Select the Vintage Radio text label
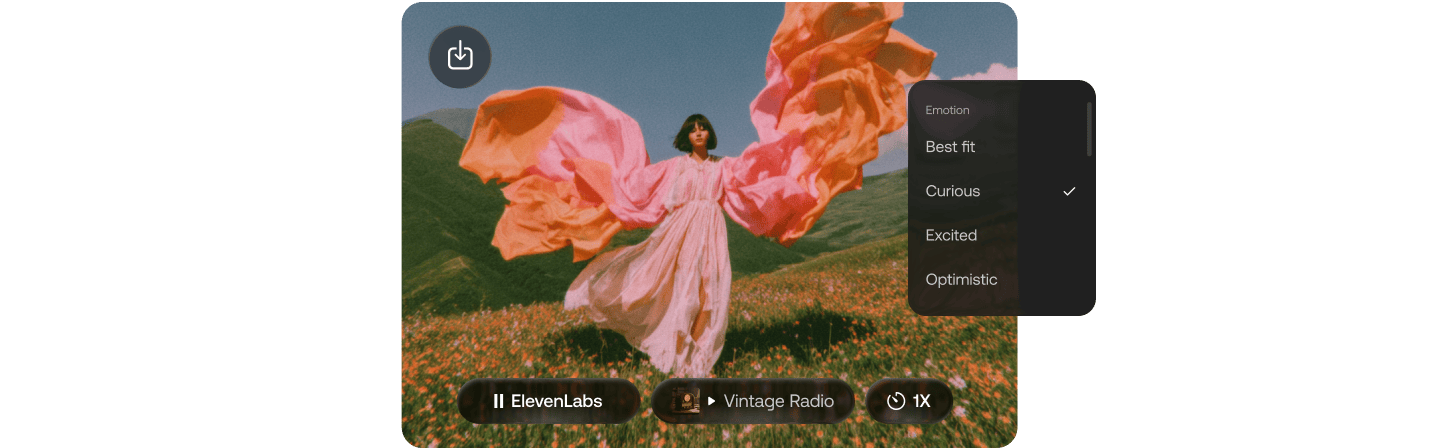Image resolution: width=1452 pixels, height=448 pixels. pyautogui.click(x=778, y=401)
